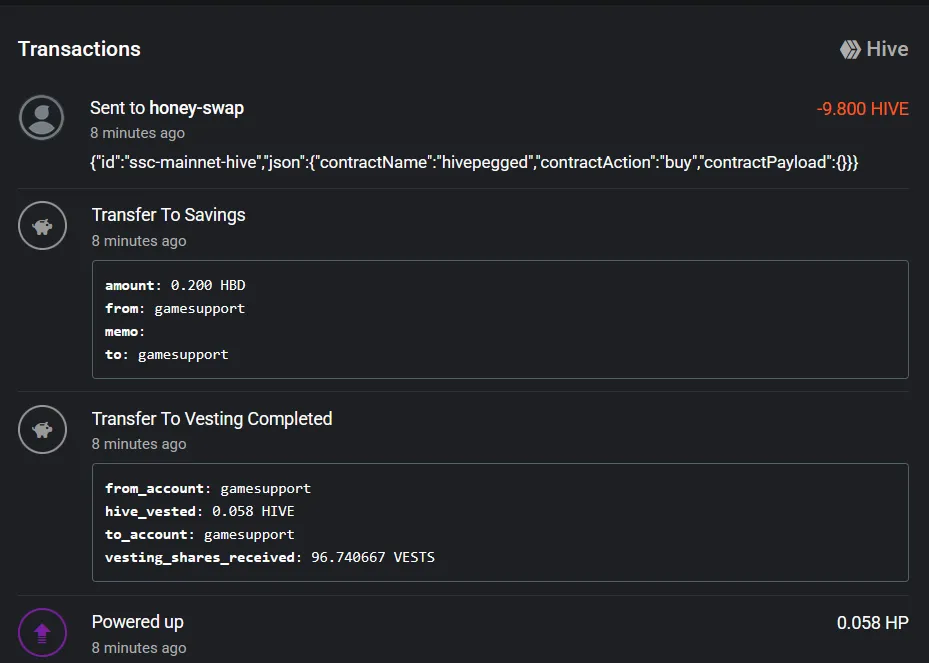Click the amount 0.200 HBD detail line

click(175, 285)
